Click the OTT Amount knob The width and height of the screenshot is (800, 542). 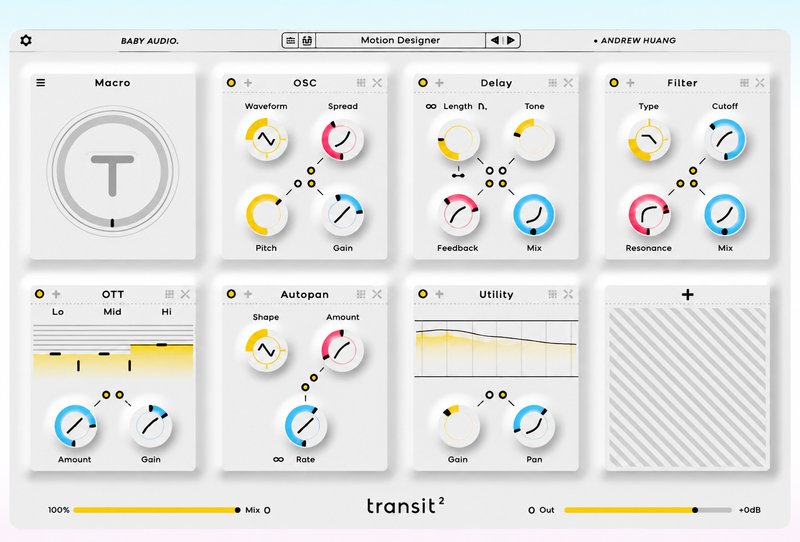click(75, 426)
